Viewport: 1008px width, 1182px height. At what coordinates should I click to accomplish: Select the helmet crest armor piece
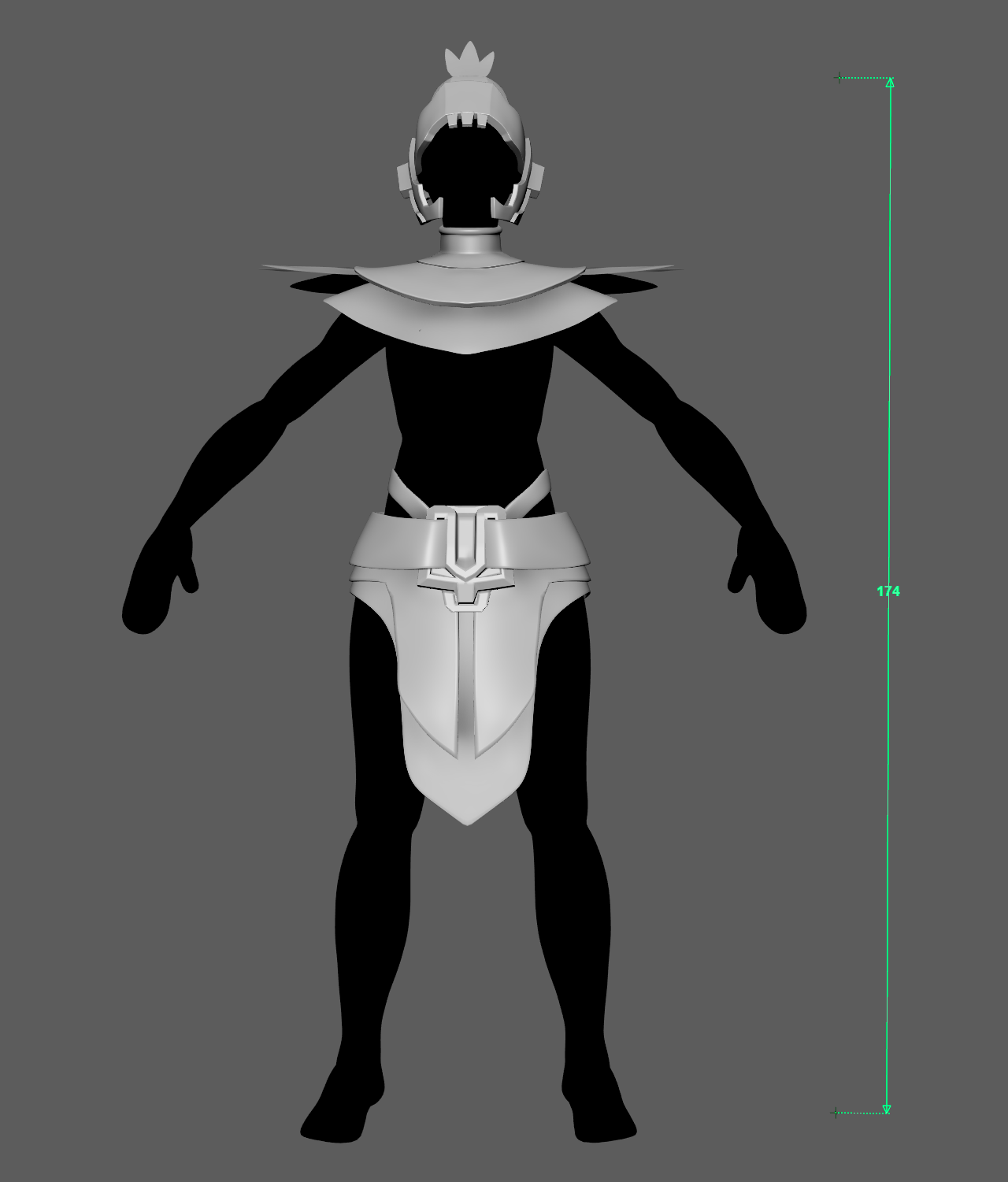pyautogui.click(x=470, y=59)
